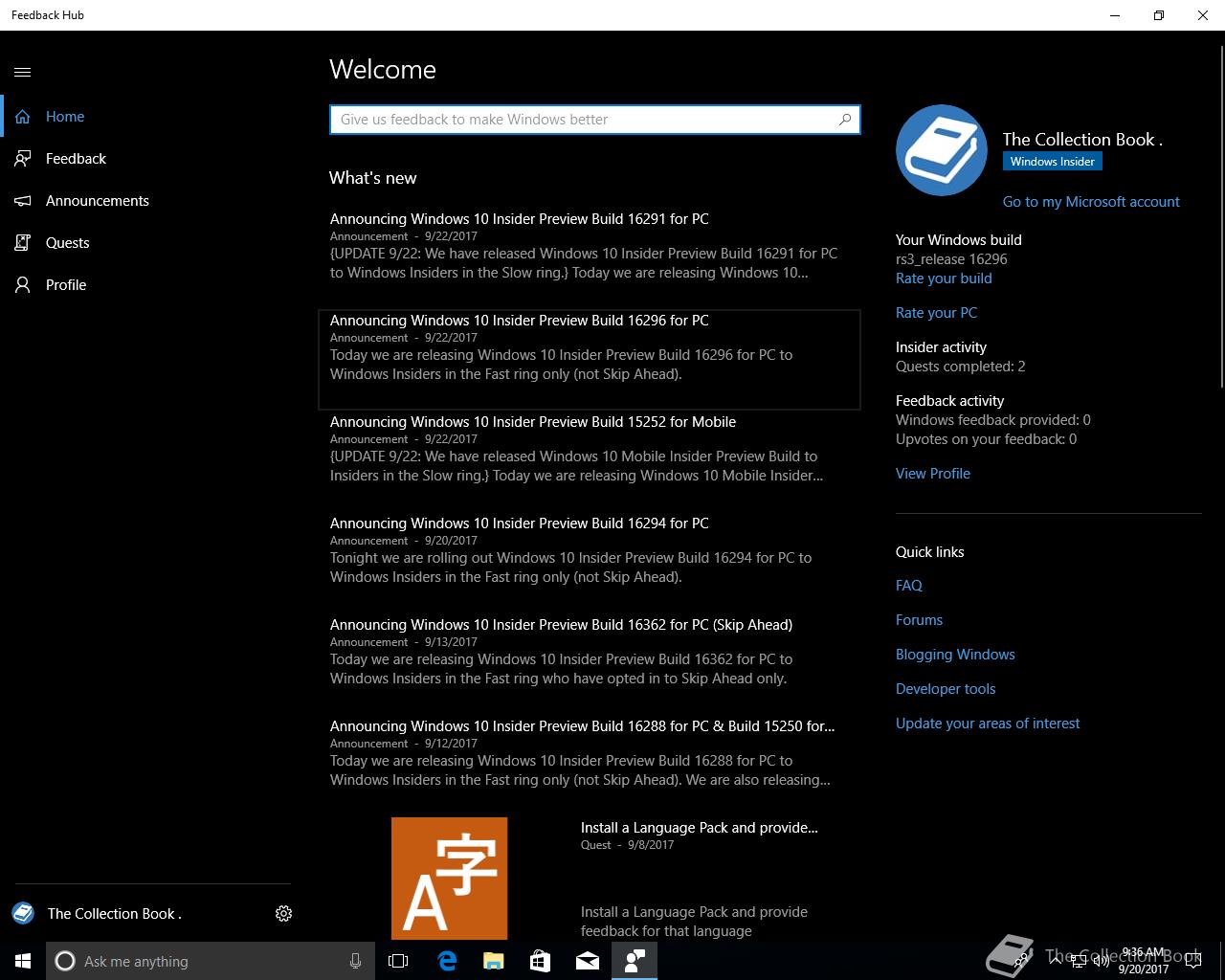Click Feedback Hub taskbar icon
Viewport: 1225px width, 980px height.
tap(635, 961)
